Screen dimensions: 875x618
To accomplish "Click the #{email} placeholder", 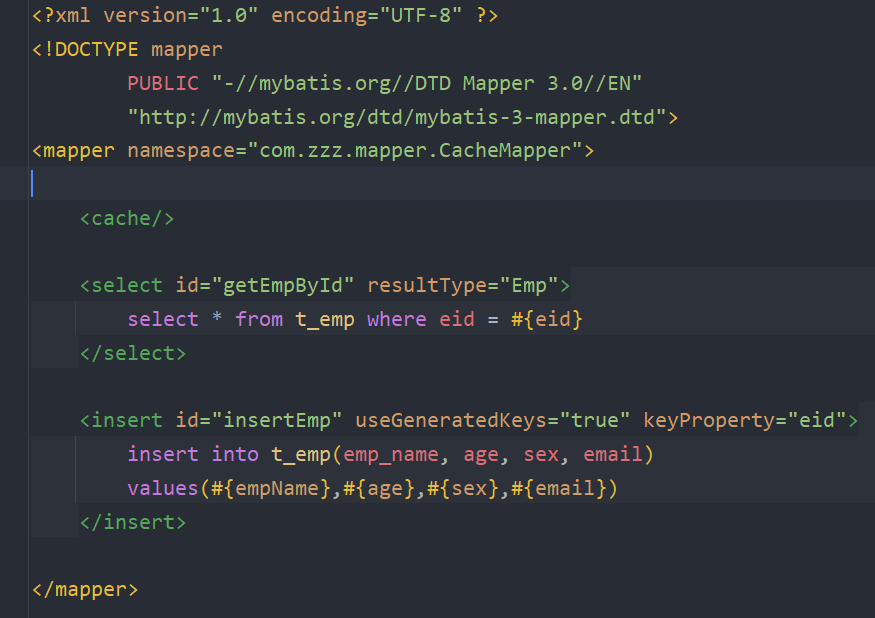I will (x=559, y=488).
